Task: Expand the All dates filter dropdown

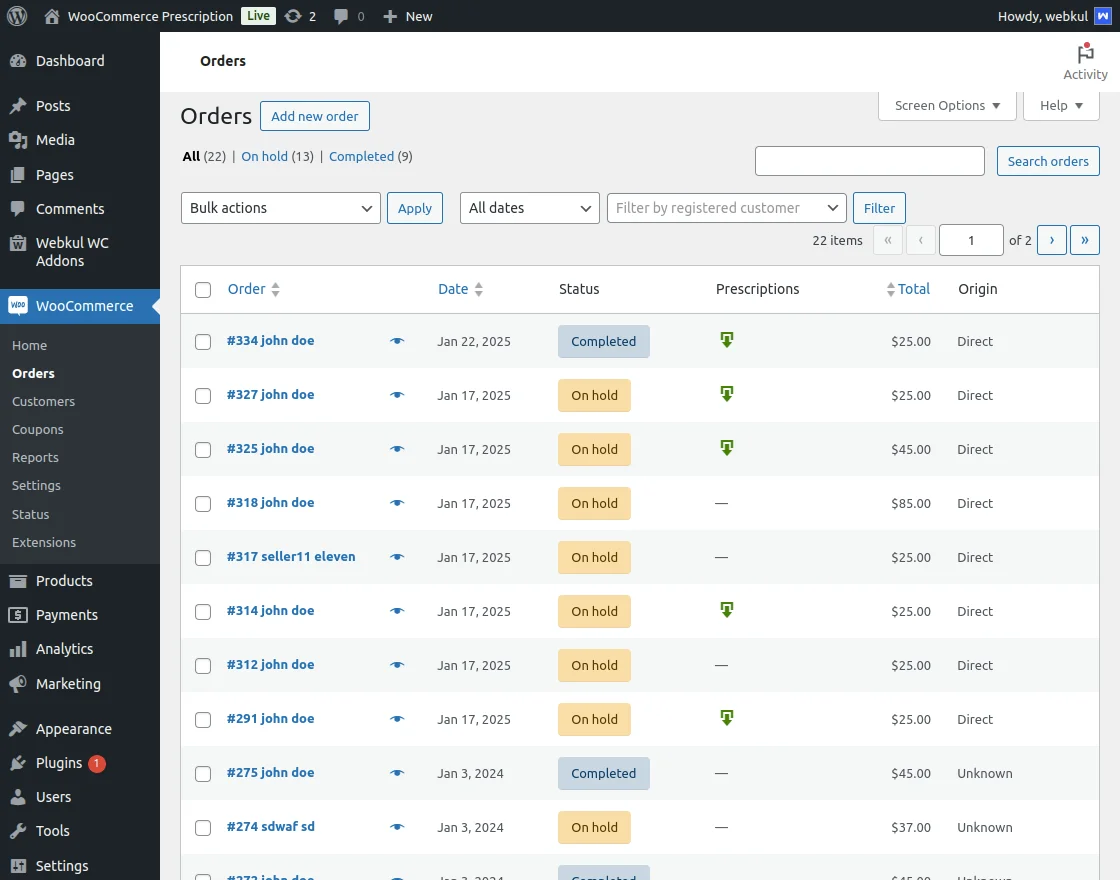Action: 529,208
